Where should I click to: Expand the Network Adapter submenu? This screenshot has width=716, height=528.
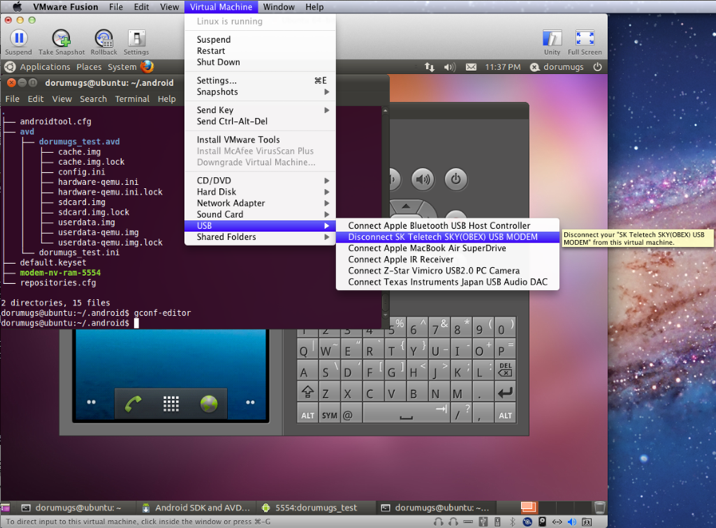click(260, 203)
